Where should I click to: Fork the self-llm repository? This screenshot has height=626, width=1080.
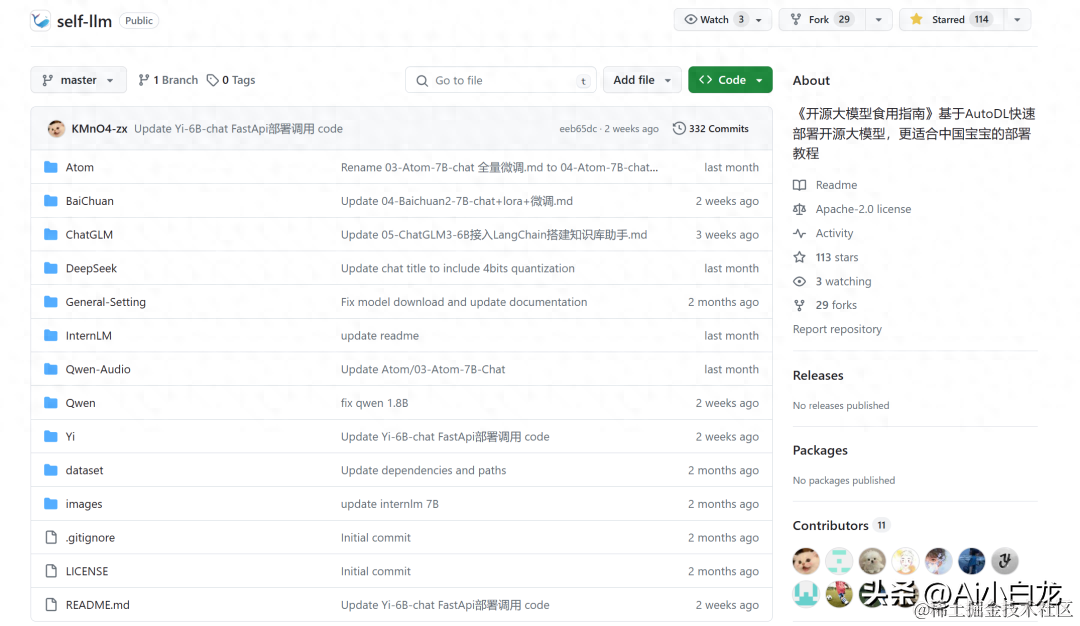click(822, 20)
